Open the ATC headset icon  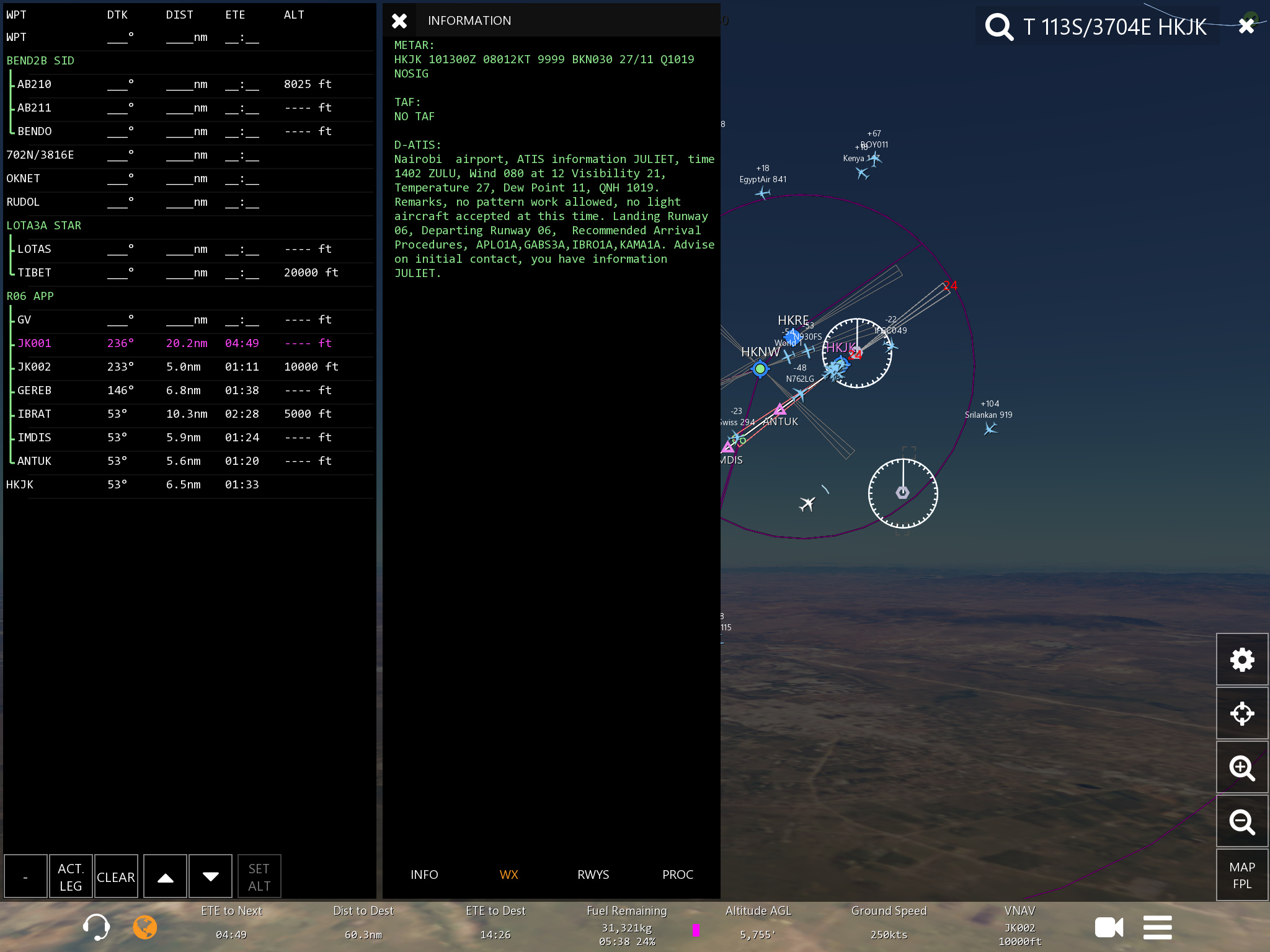[96, 927]
